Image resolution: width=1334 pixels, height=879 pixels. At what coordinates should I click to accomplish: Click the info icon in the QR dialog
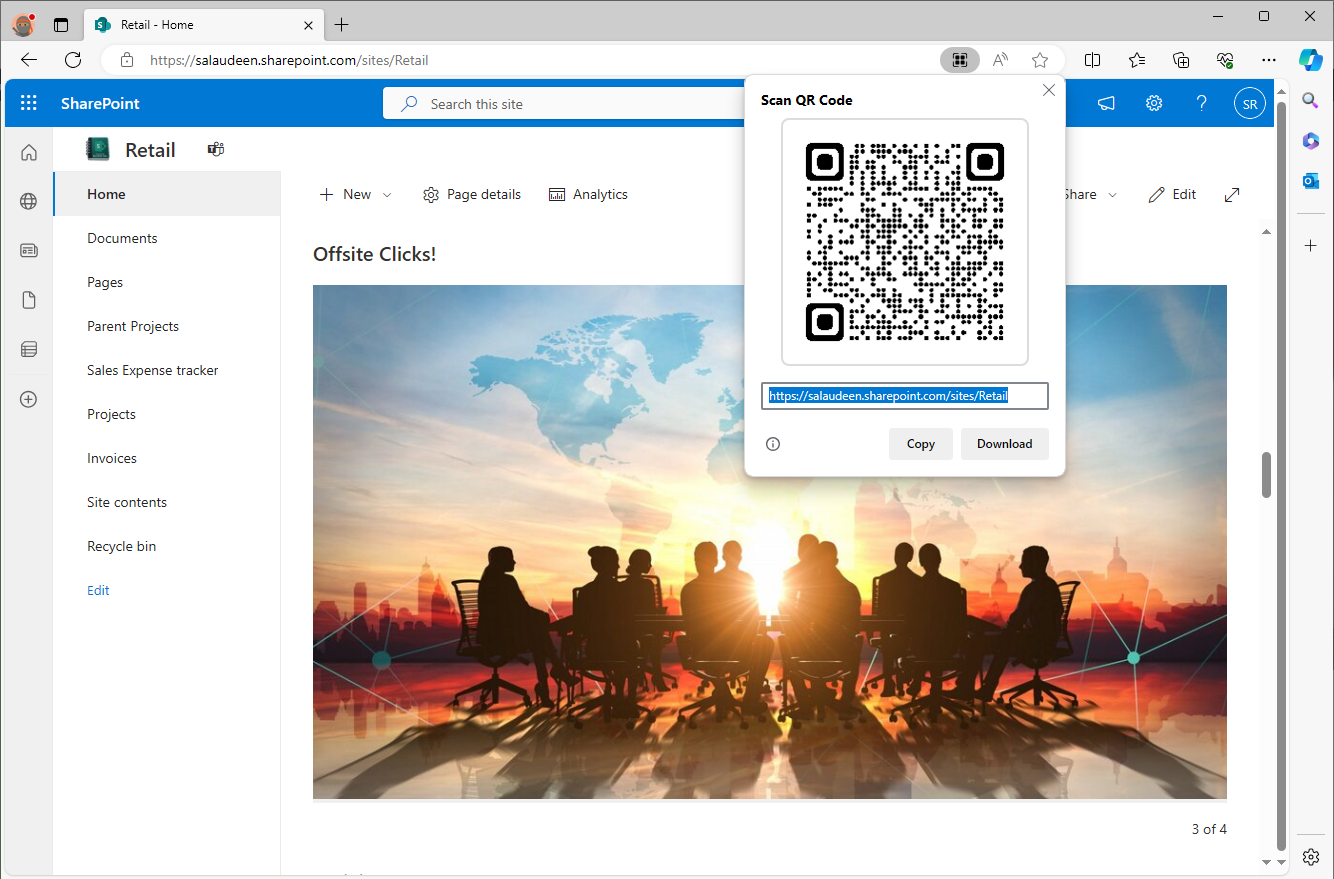772,443
